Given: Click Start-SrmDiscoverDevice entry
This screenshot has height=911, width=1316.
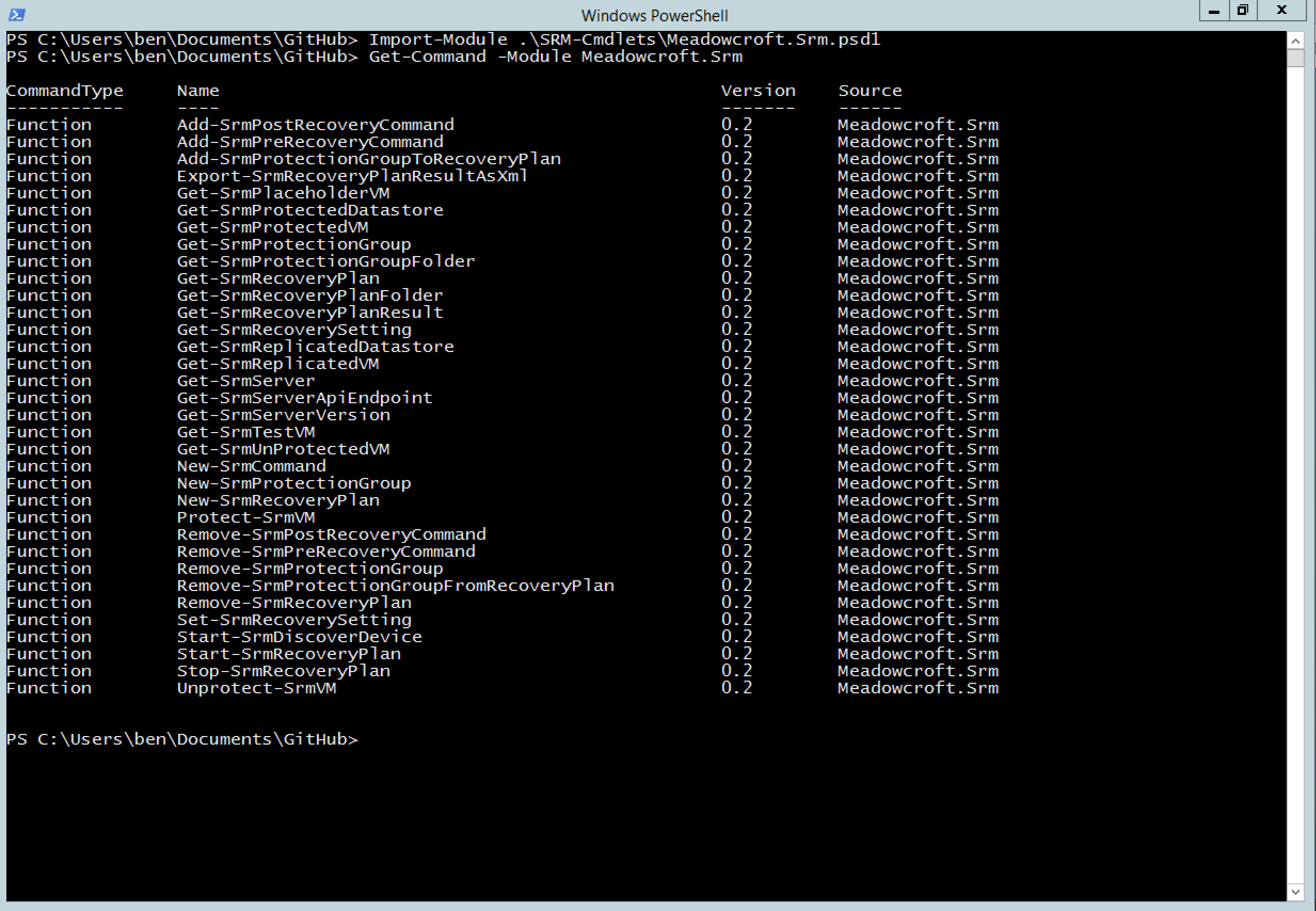Looking at the screenshot, I should pyautogui.click(x=300, y=637).
